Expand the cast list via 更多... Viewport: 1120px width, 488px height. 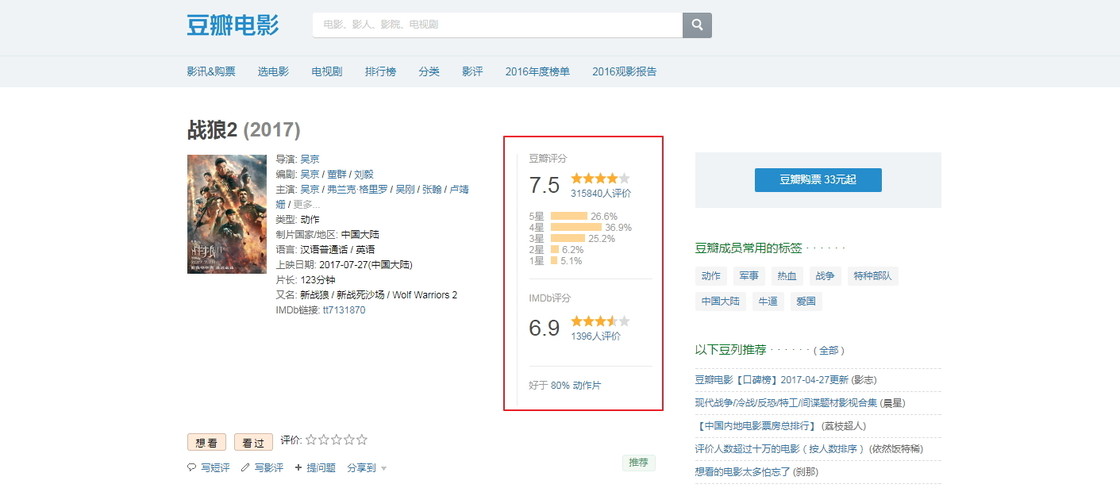point(306,204)
